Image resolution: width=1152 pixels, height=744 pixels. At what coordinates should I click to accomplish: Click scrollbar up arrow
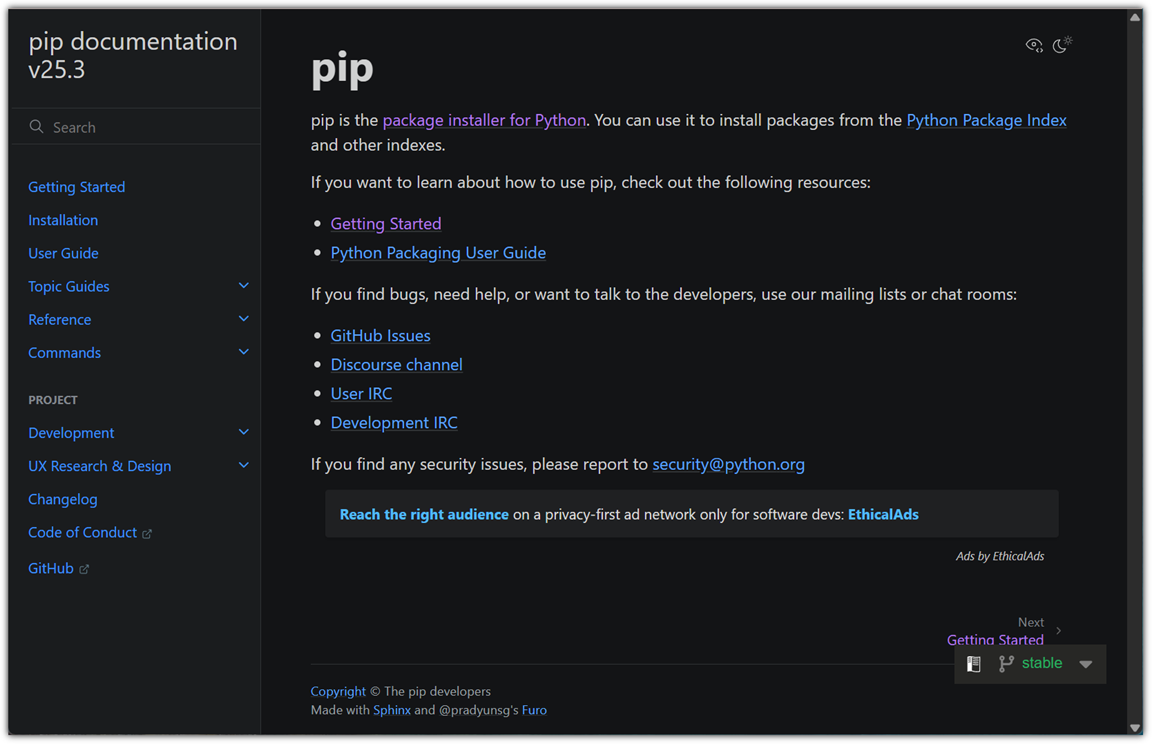point(1135,18)
